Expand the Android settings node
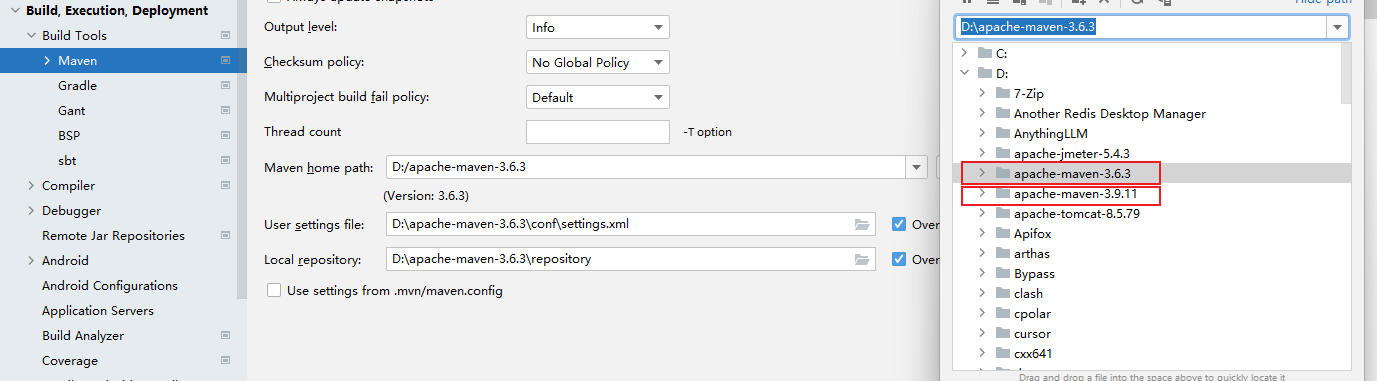Image resolution: width=1377 pixels, height=381 pixels. (x=30, y=261)
